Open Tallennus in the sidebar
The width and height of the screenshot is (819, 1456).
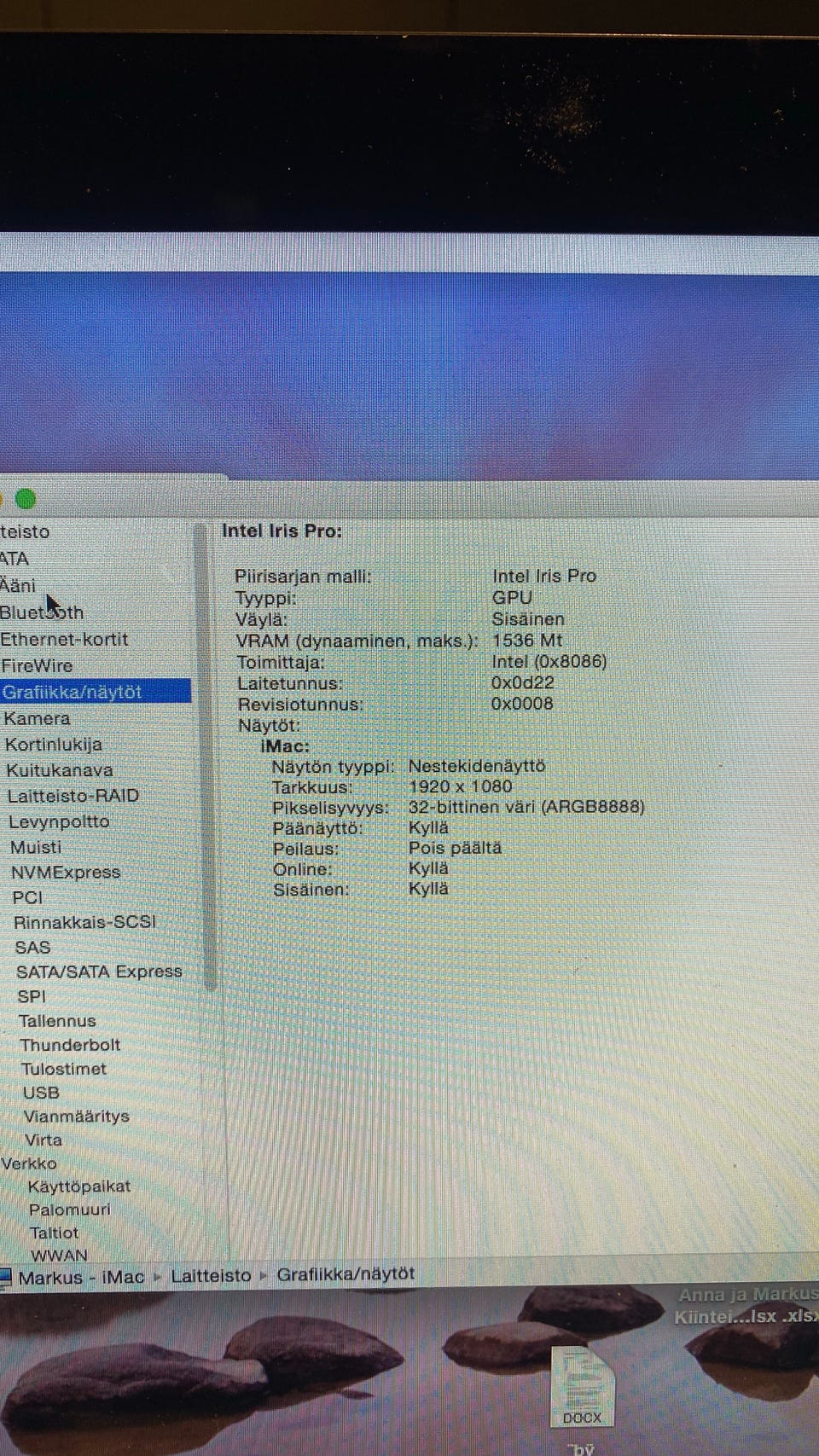pyautogui.click(x=57, y=1020)
